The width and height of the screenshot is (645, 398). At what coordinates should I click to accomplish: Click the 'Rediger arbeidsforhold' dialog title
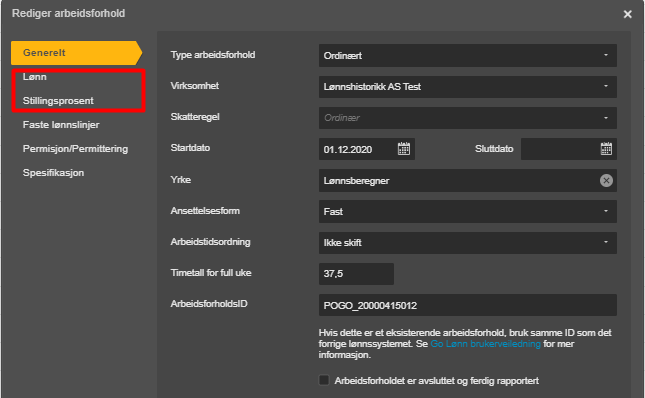[68, 13]
